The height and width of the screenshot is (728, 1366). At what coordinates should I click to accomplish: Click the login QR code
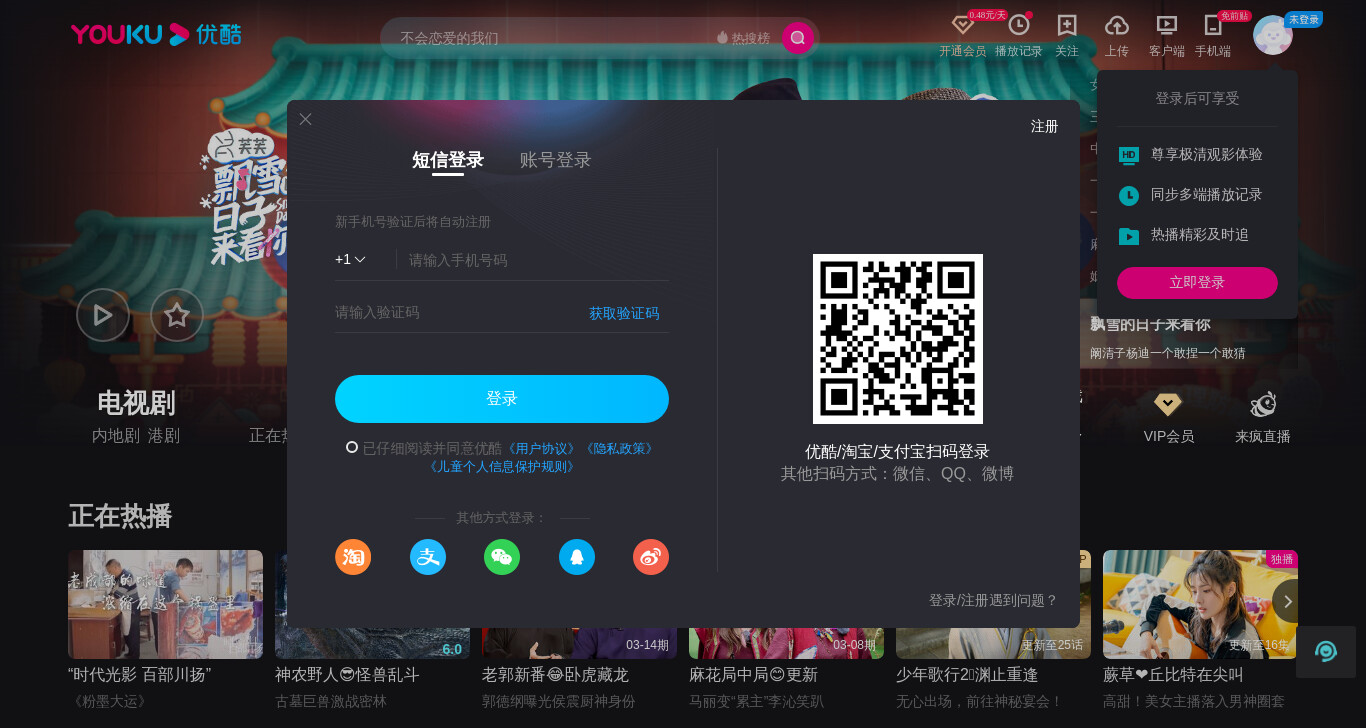[x=898, y=339]
